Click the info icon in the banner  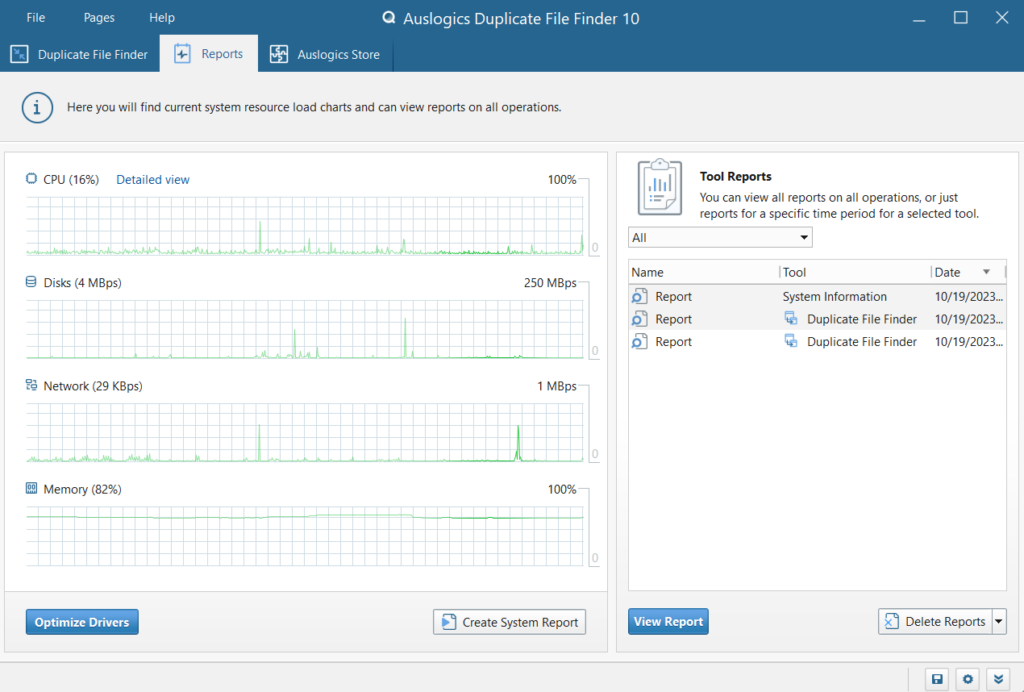[x=37, y=107]
